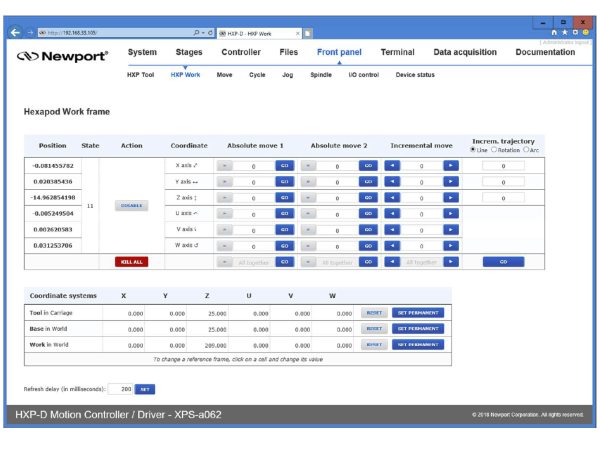The image size is (600, 450).
Task: Open the Data acquisition menu
Action: [466, 52]
